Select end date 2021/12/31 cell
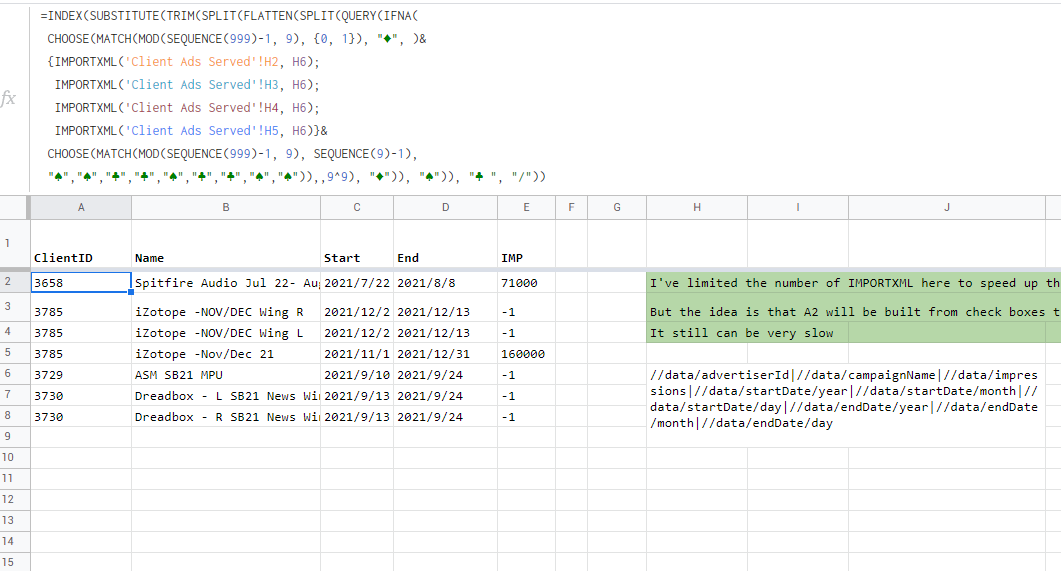The width and height of the screenshot is (1061, 571). point(445,353)
